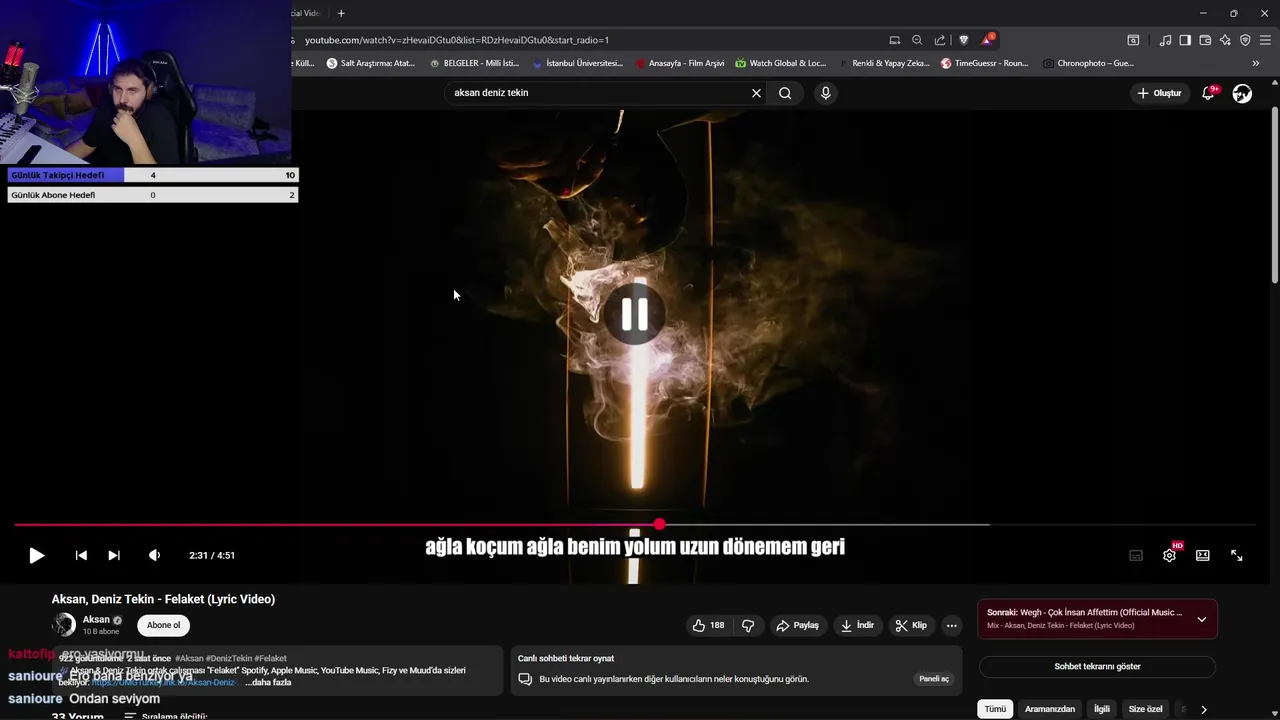1280x720 pixels.
Task: Open the Aksan channel name link
Action: pyautogui.click(x=96, y=620)
